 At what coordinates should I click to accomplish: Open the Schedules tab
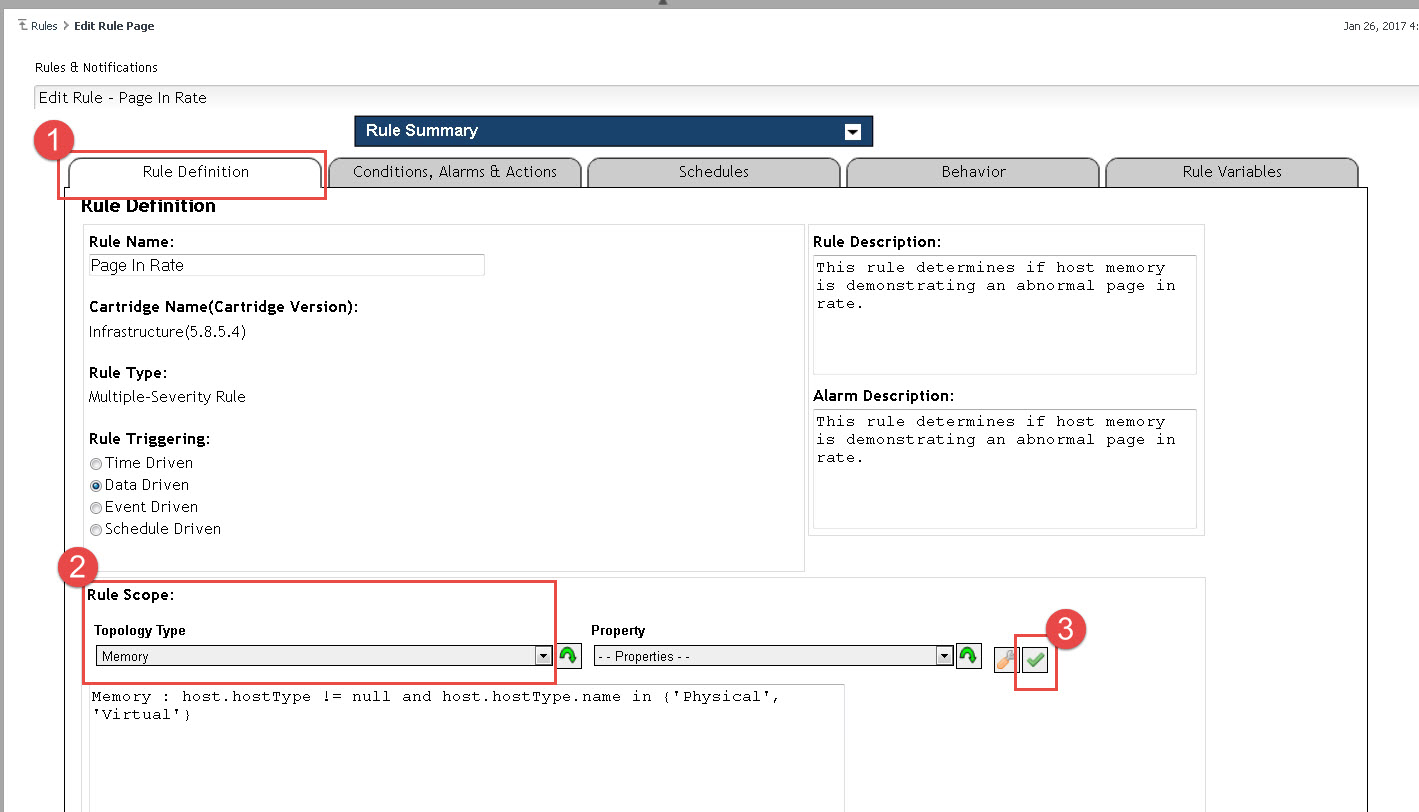713,172
